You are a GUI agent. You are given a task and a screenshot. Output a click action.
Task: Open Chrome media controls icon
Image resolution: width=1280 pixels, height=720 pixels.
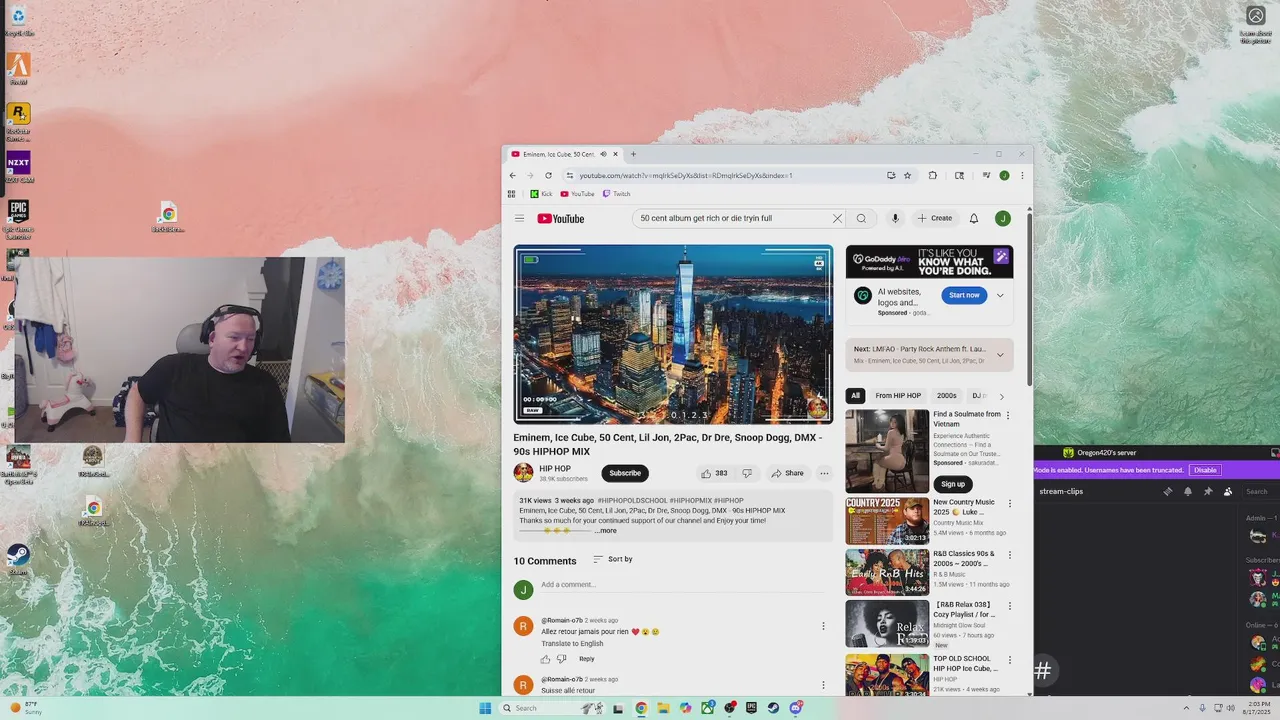tap(986, 175)
